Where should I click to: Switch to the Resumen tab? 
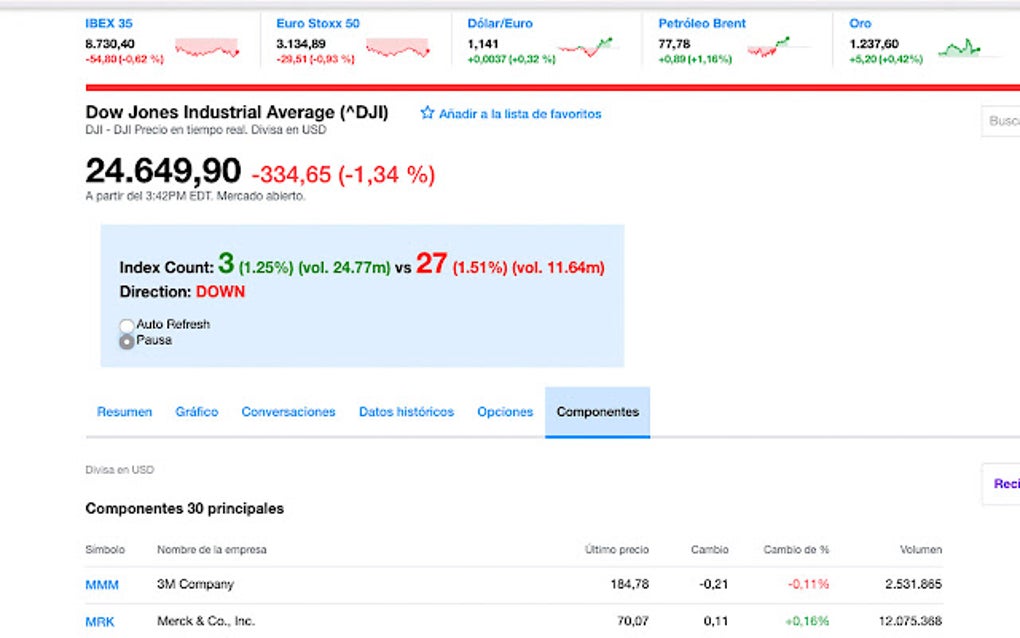tap(123, 411)
